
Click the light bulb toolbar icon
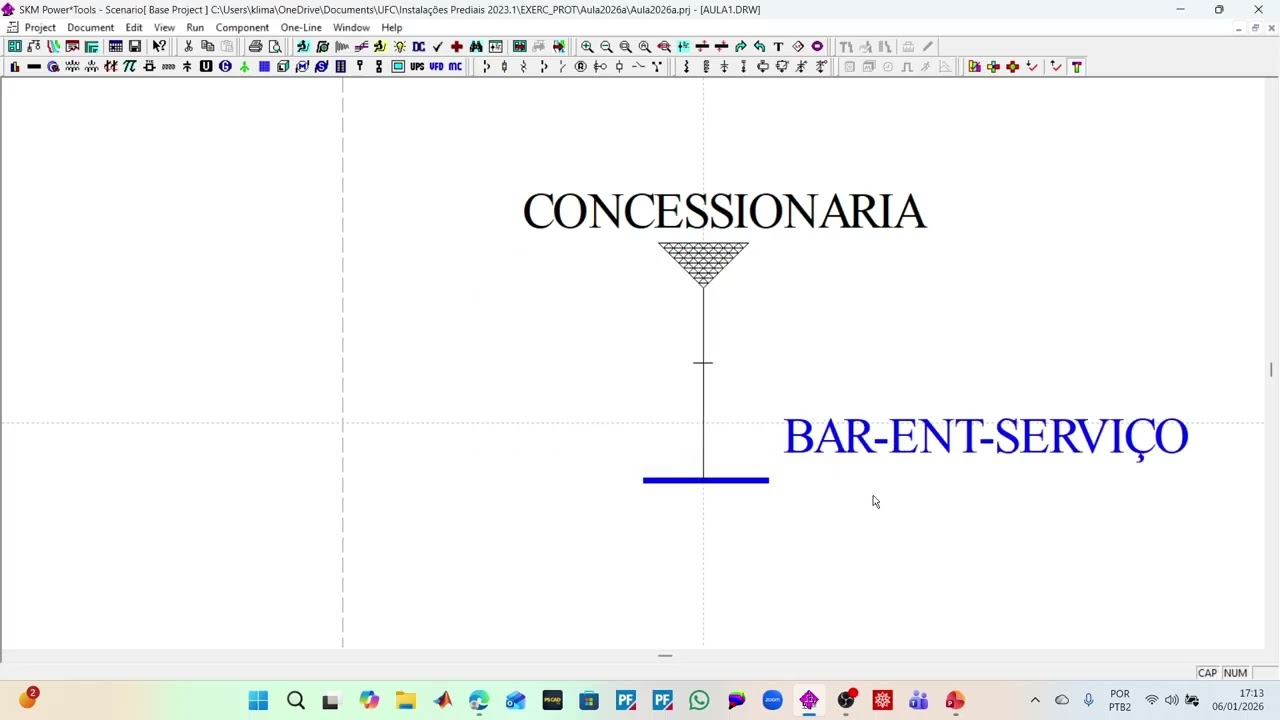399,46
